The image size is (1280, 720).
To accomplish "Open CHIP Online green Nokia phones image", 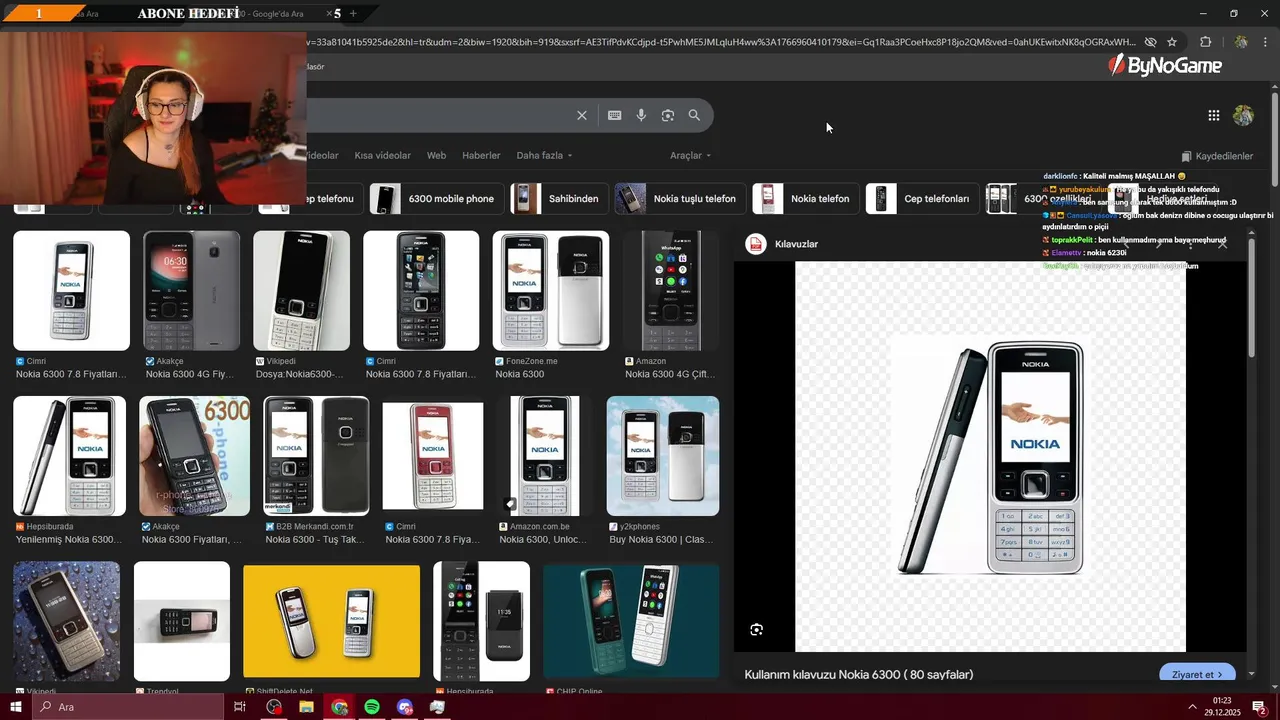I will point(631,621).
